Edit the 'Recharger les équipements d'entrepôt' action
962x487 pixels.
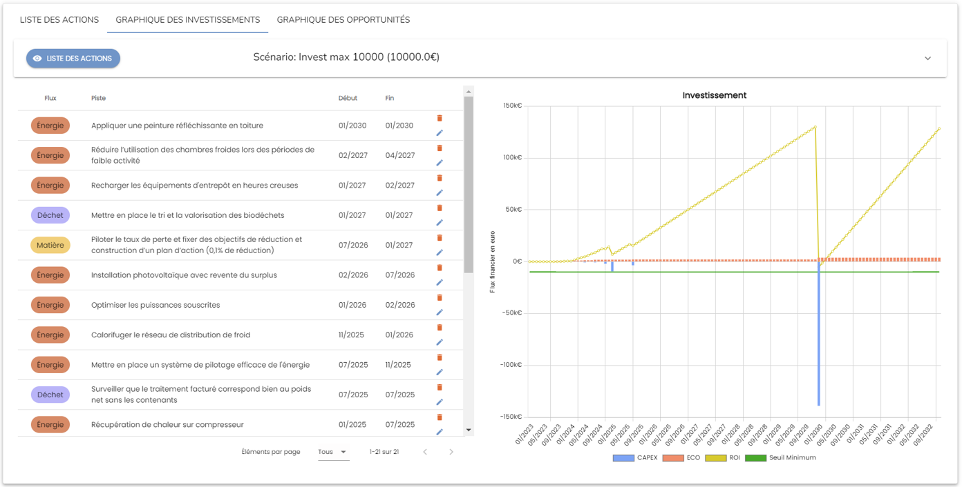pos(439,192)
